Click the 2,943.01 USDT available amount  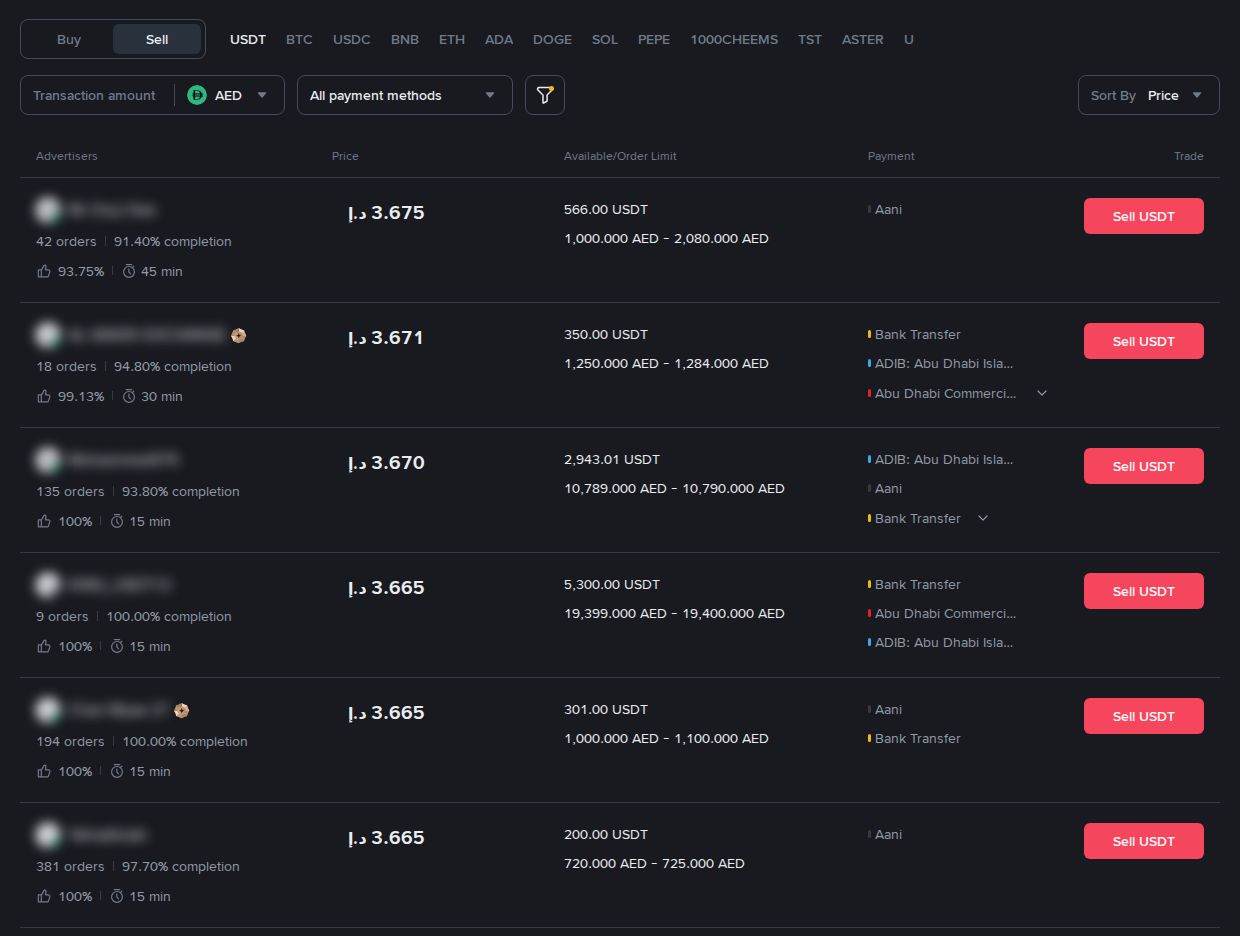pos(612,459)
